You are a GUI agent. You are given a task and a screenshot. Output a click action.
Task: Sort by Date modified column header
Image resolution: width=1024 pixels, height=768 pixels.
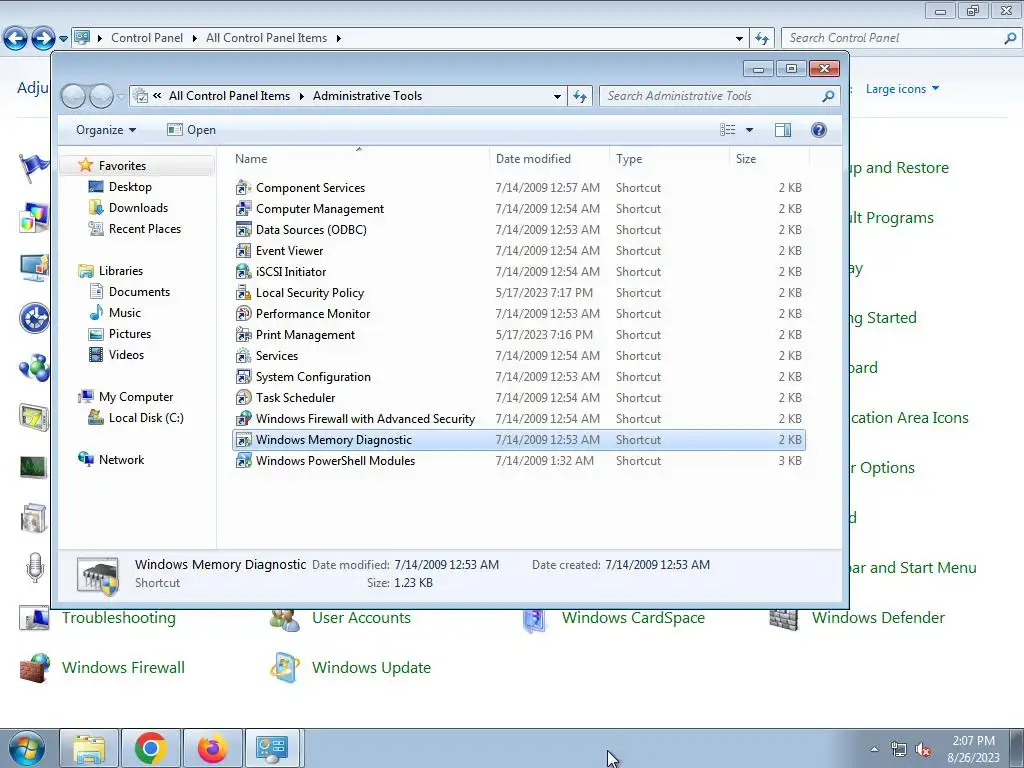point(549,159)
